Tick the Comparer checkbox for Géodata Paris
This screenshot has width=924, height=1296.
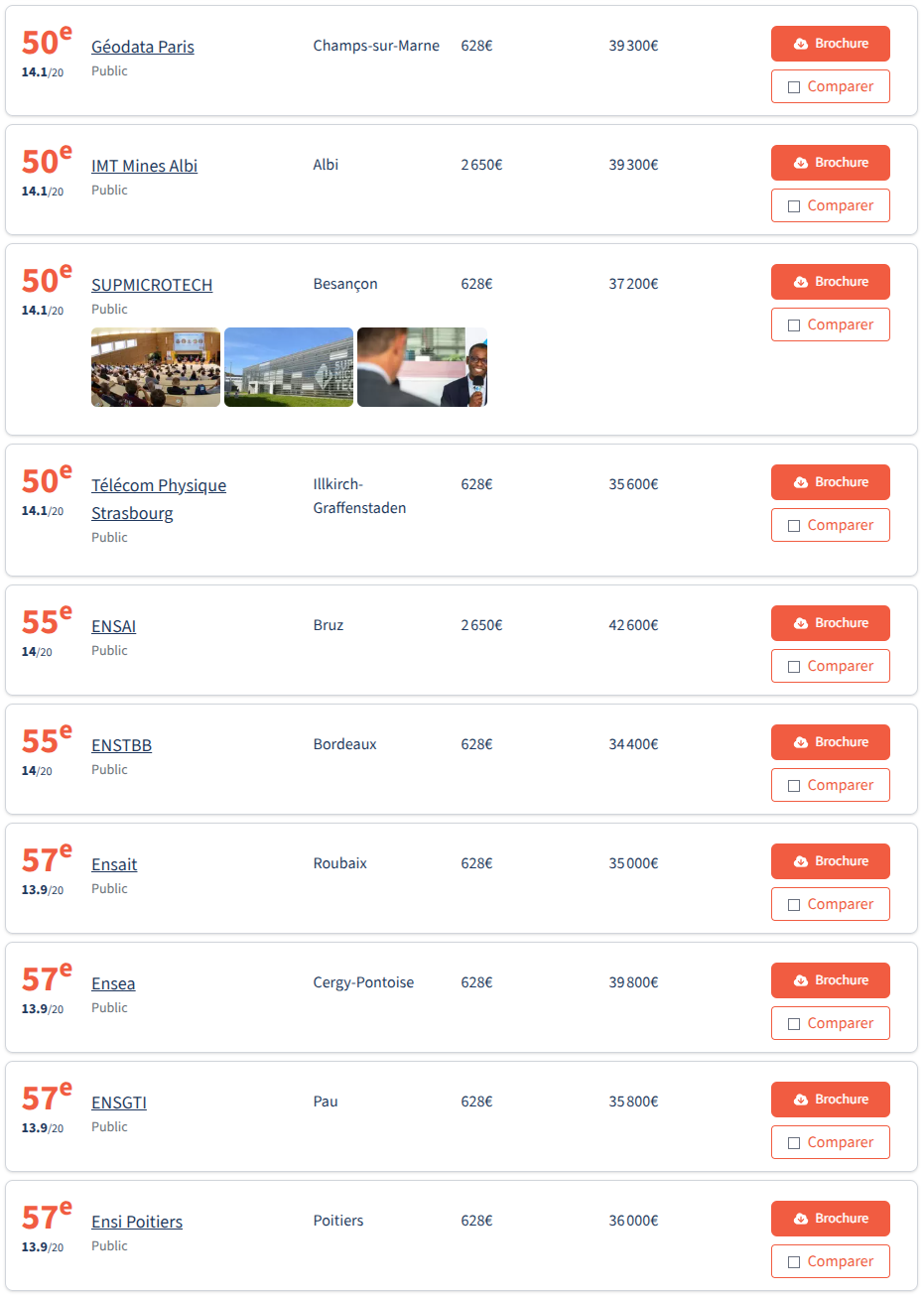(794, 87)
